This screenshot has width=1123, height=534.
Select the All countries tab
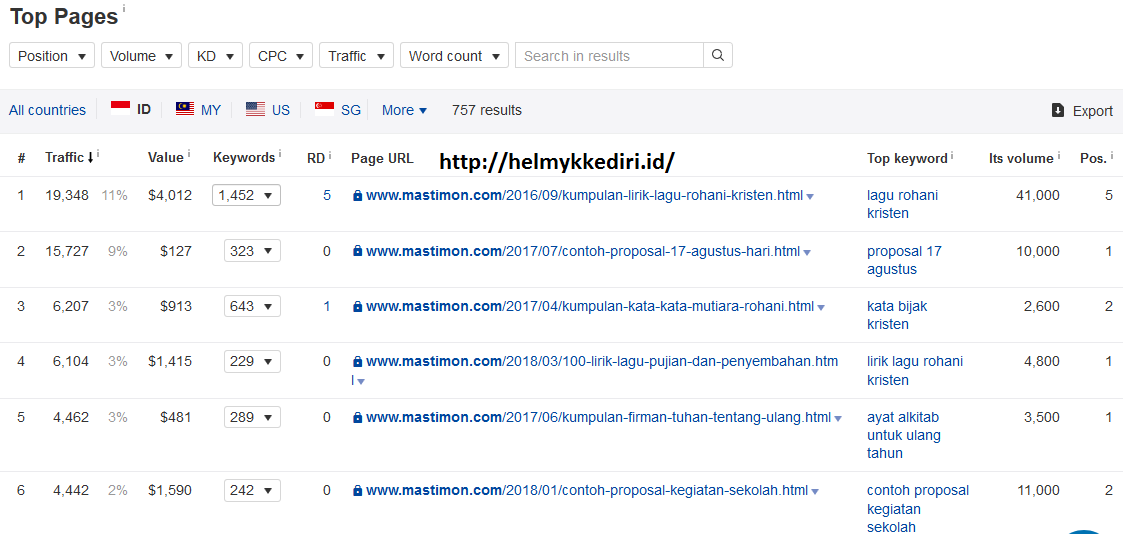point(47,110)
